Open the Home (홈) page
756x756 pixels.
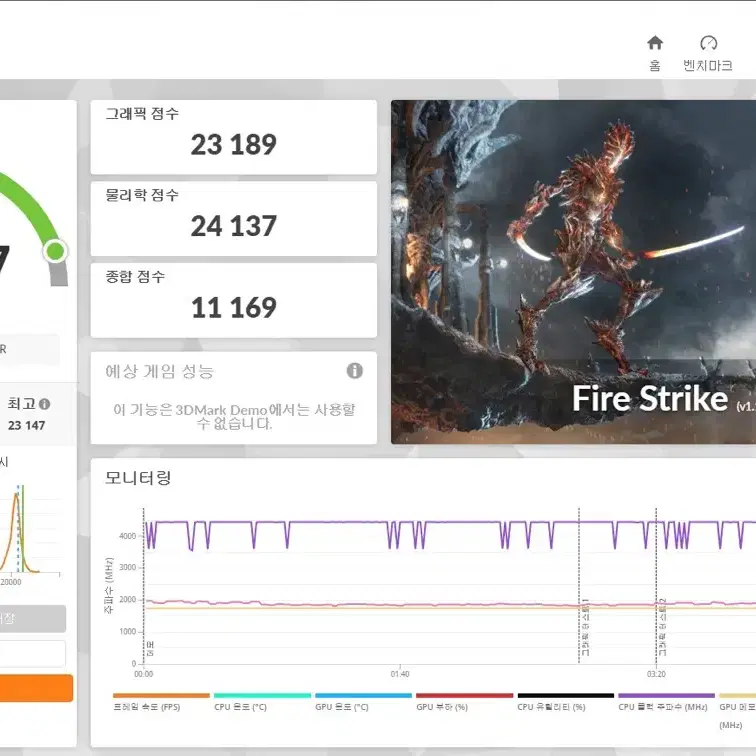pyautogui.click(x=655, y=53)
